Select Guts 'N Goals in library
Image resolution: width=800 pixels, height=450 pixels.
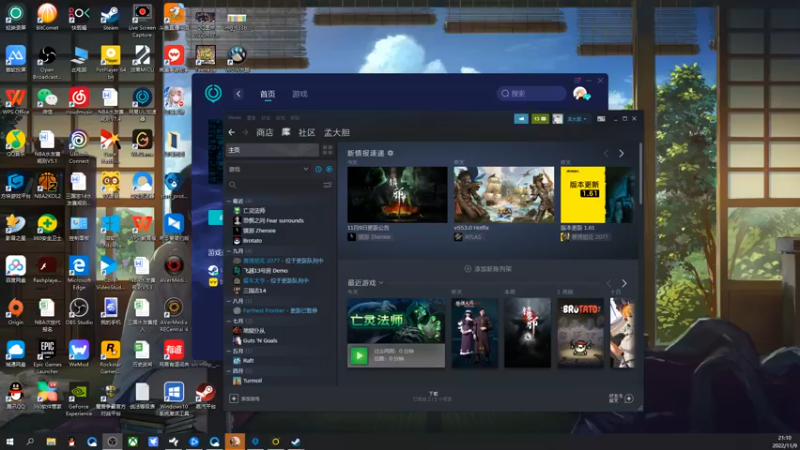click(x=260, y=340)
